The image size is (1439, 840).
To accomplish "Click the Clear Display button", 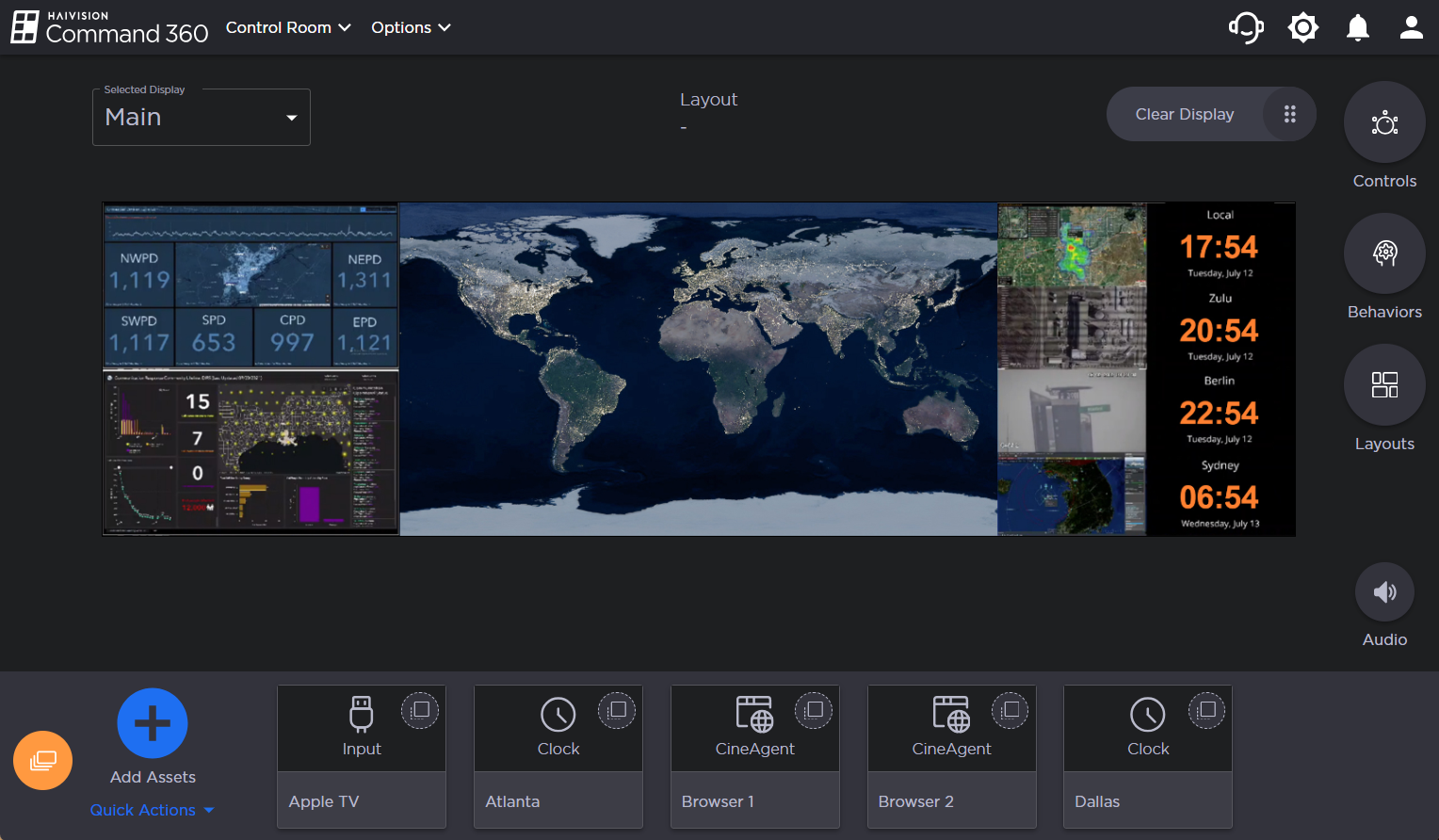I will (1184, 113).
